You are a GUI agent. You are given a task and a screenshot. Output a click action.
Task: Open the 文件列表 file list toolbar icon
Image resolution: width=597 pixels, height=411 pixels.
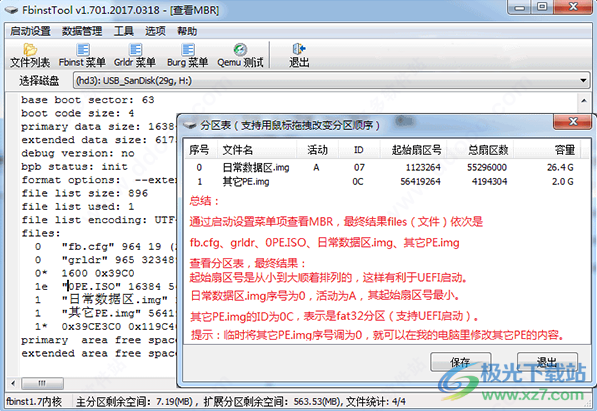[x=30, y=56]
